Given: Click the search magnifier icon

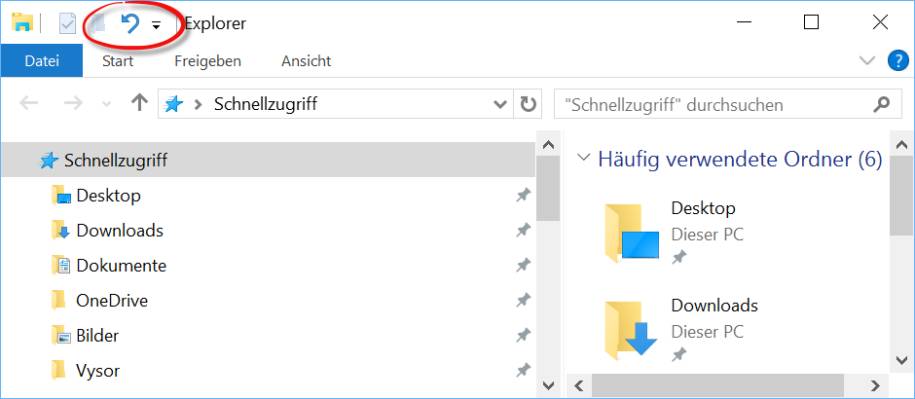Looking at the screenshot, I should point(882,104).
